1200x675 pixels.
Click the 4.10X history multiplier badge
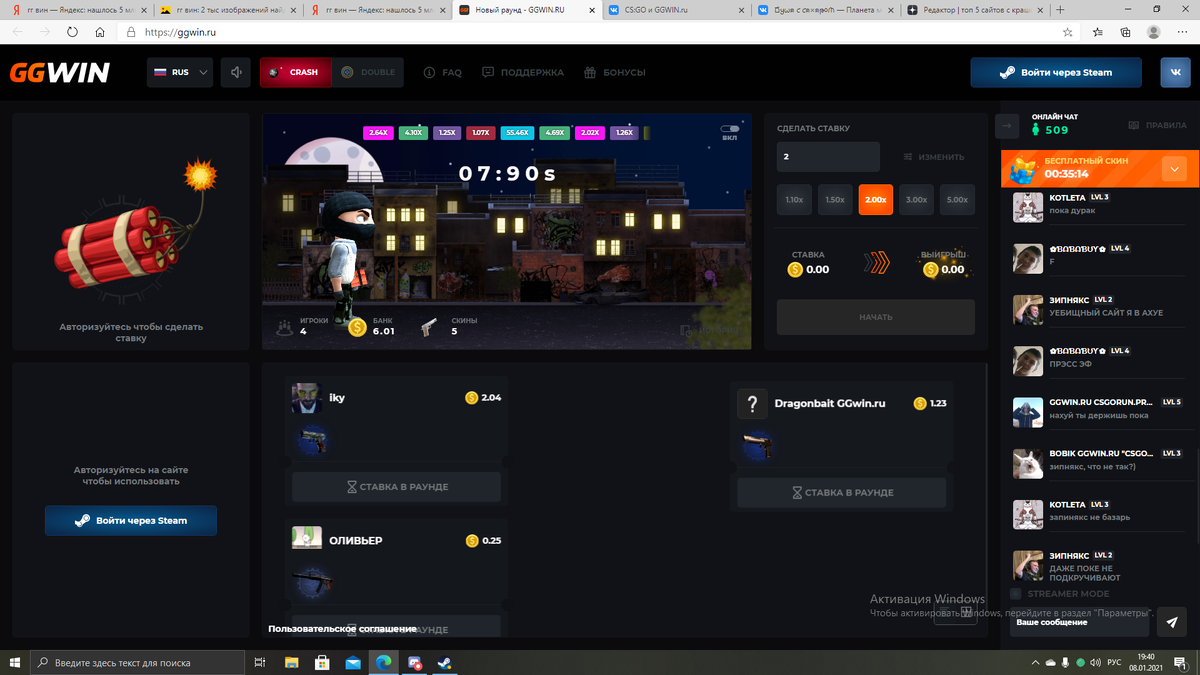pos(413,132)
